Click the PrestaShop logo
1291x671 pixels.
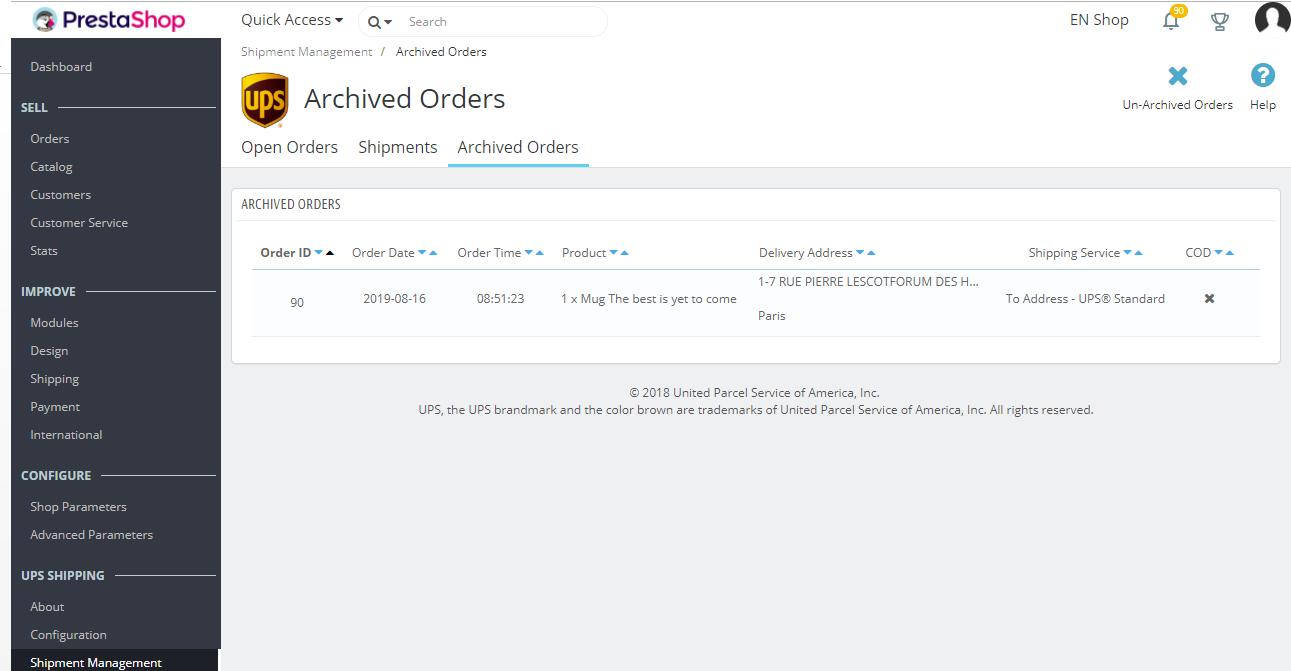point(109,20)
